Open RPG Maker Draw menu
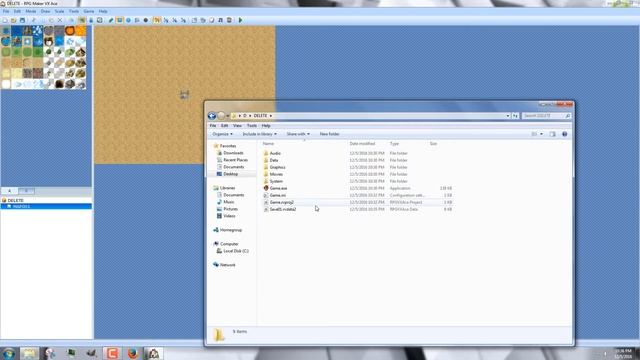Screen dimensions: 640x360 (45, 11)
